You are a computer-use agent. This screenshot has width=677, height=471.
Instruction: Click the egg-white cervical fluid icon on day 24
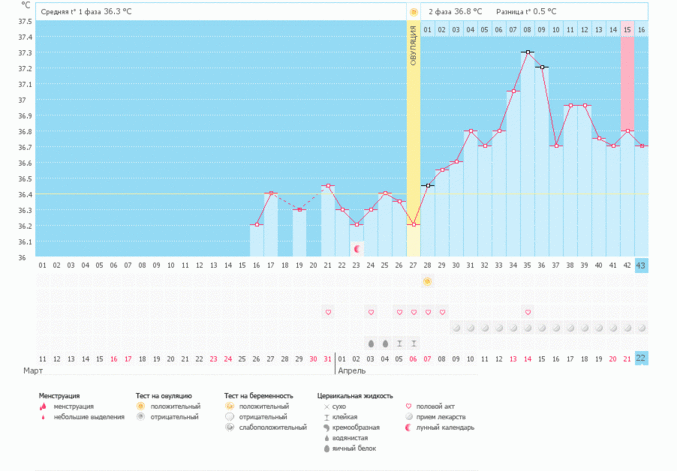371,344
